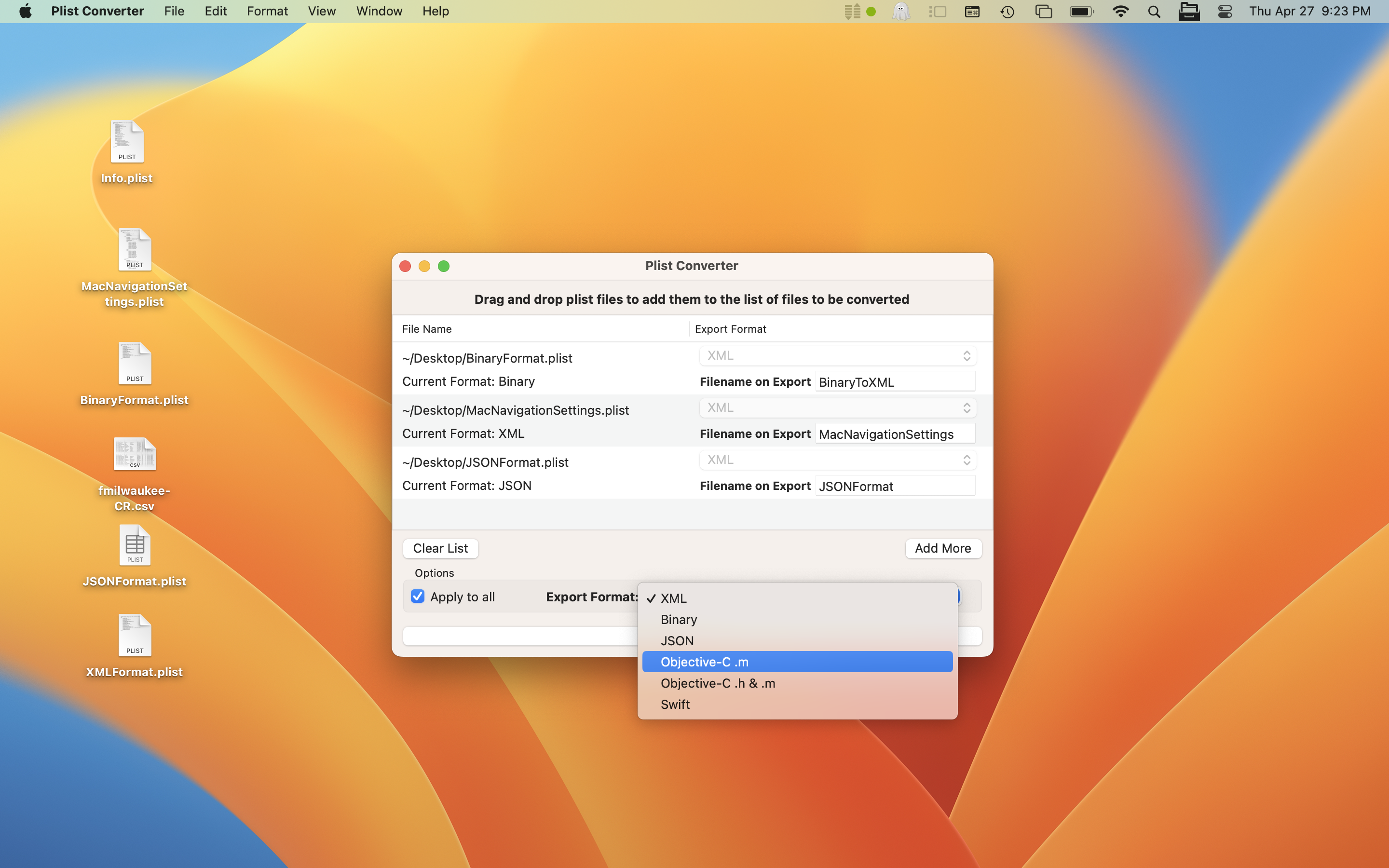Viewport: 1389px width, 868px height.
Task: Edit the JSONFormat export filename field
Action: 896,486
